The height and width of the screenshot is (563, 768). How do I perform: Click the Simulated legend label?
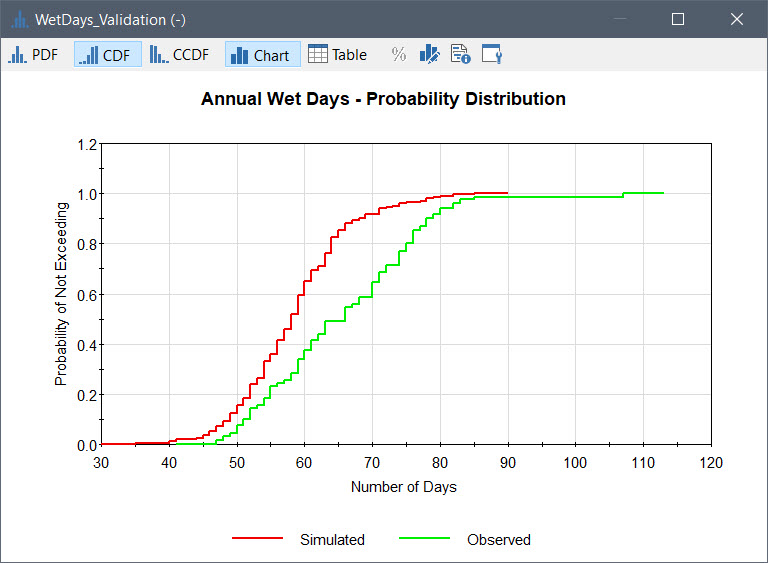click(333, 539)
